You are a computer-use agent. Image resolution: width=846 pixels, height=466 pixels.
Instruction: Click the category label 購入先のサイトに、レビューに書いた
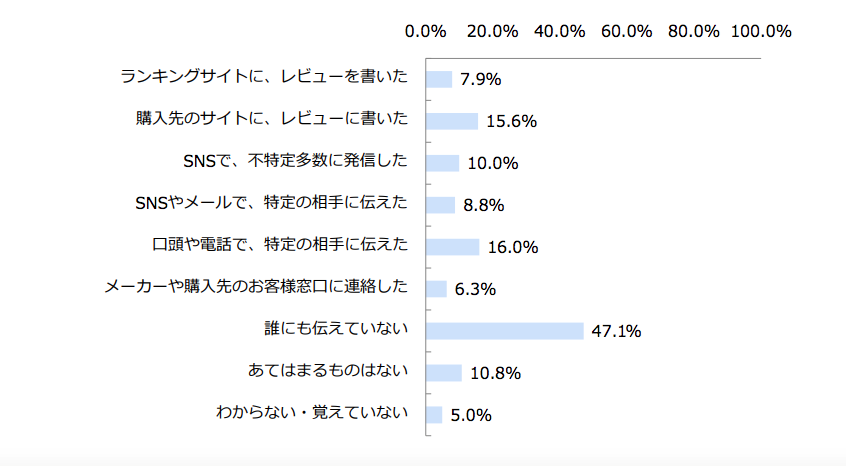(272, 119)
